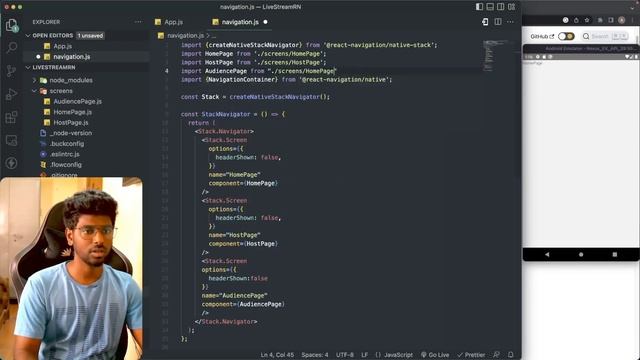
Task: Click line 4 import AudiencePage code
Action: point(258,71)
